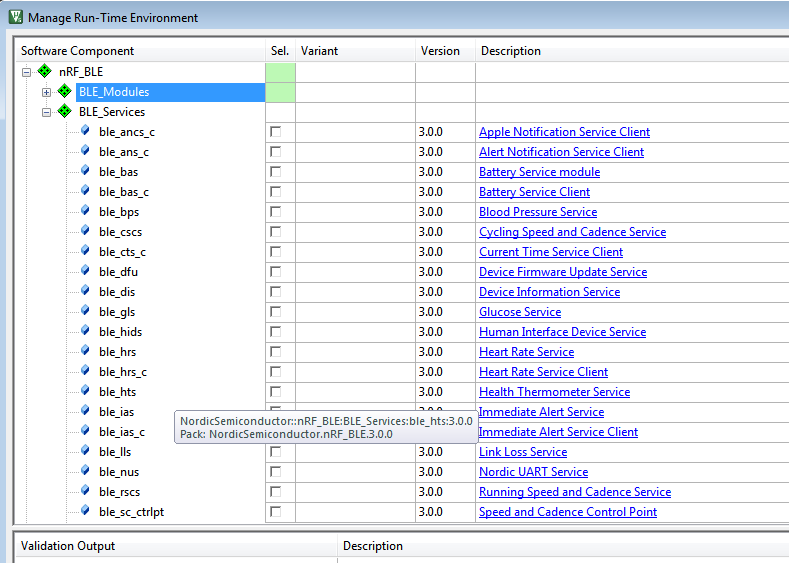
Task: Click the blue component icon for ble_dis
Action: tap(85, 291)
